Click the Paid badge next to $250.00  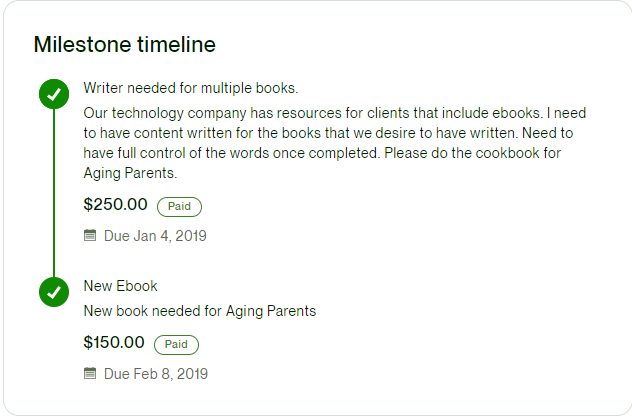point(179,207)
